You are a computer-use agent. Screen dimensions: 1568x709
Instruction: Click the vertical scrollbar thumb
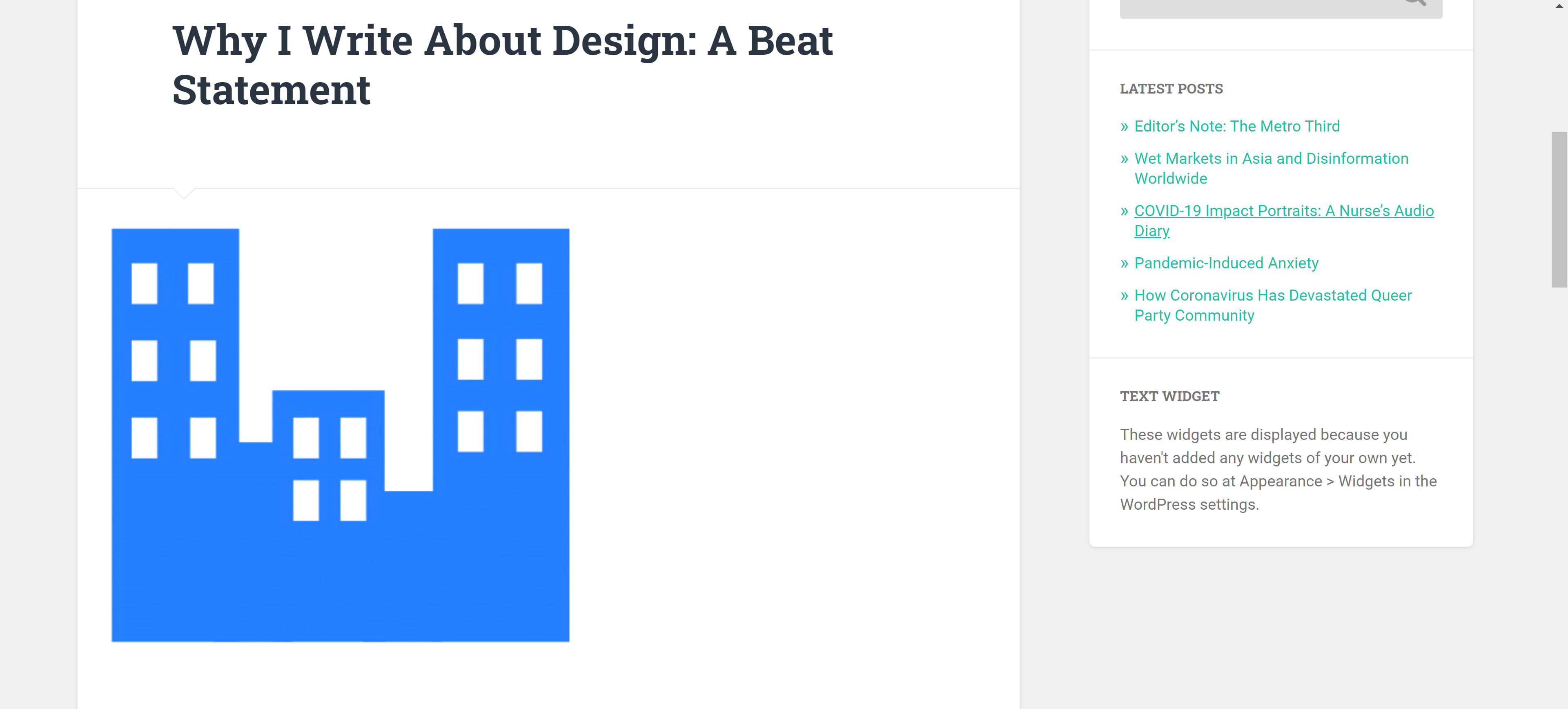pyautogui.click(x=1559, y=209)
